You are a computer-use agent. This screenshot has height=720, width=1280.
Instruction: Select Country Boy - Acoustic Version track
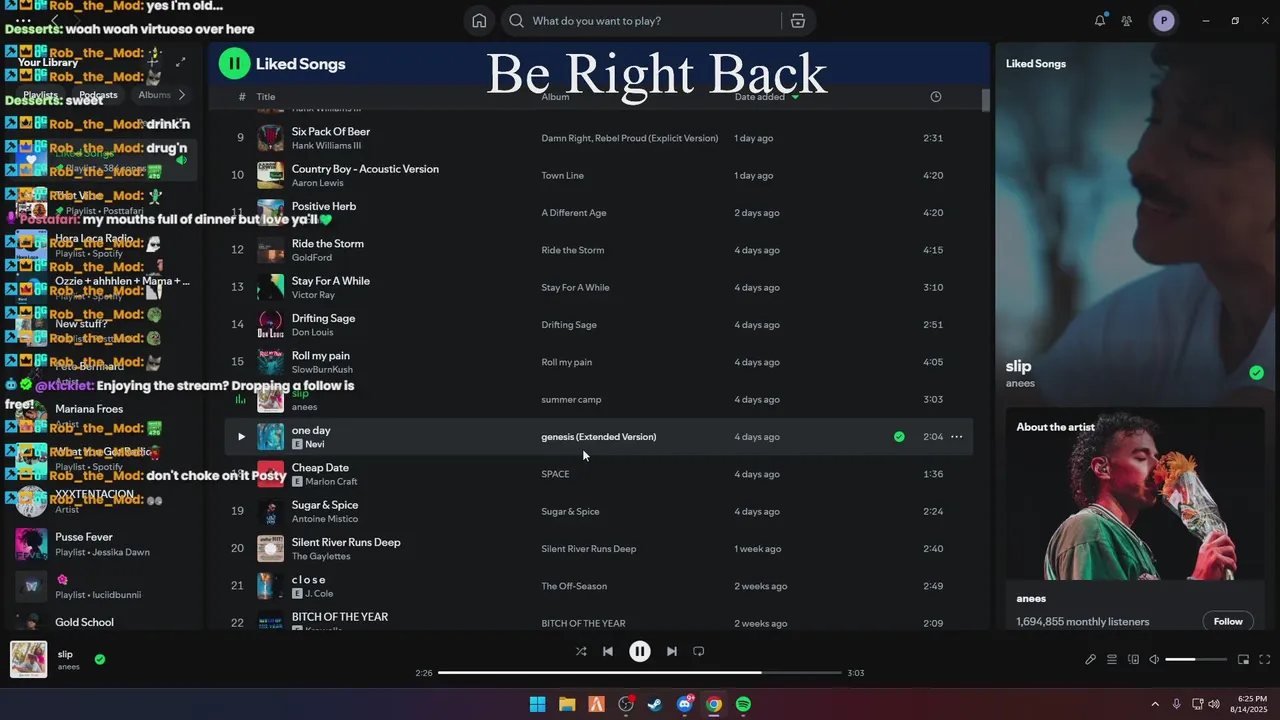[x=365, y=169]
